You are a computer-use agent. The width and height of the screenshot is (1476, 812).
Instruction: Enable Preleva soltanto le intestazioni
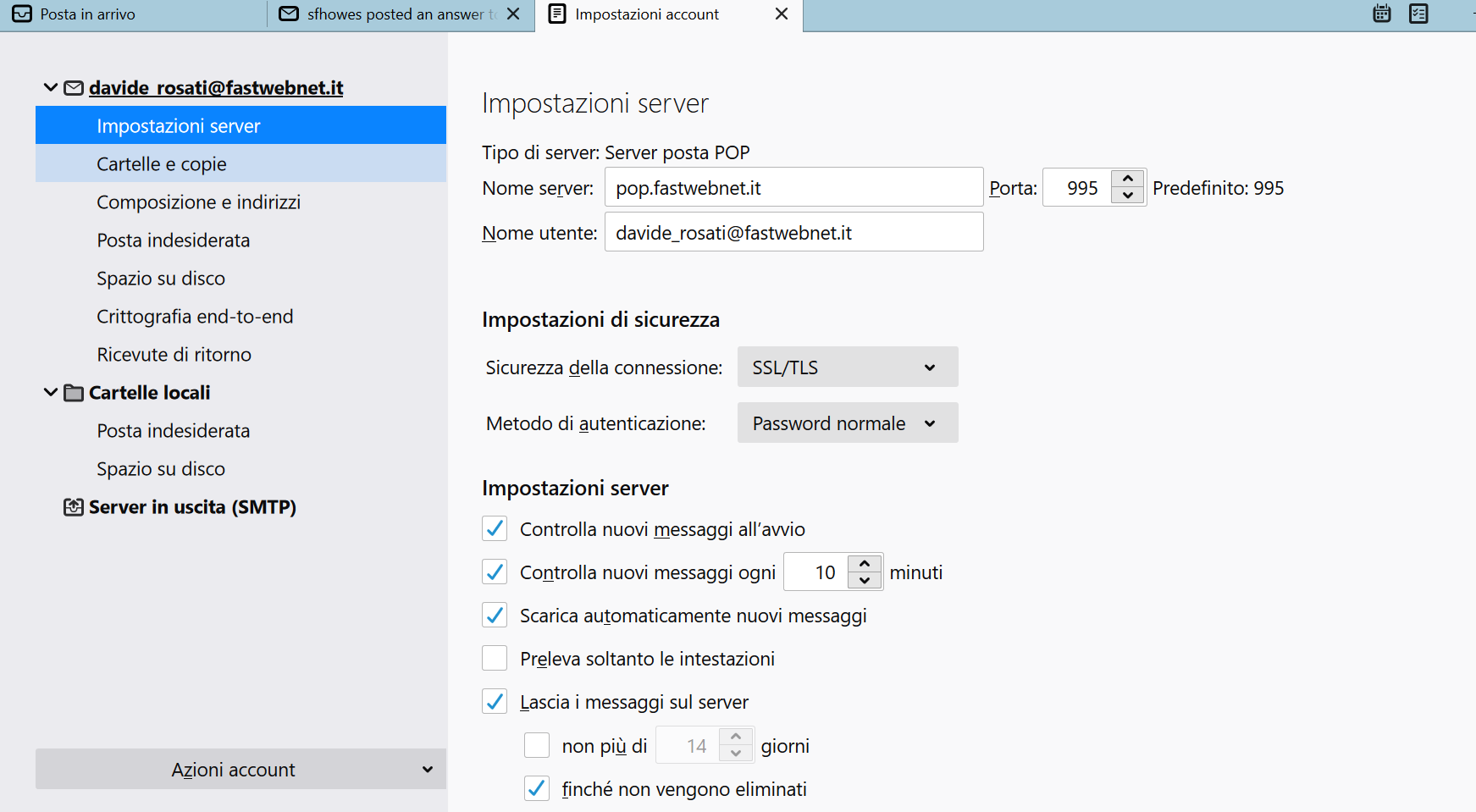click(495, 659)
